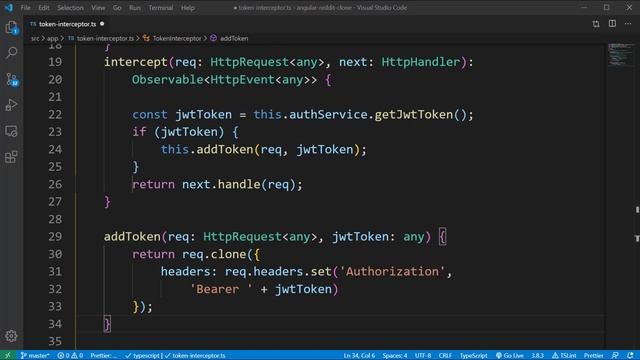
Task: Open the Remote Explorer view
Action: 11,131
